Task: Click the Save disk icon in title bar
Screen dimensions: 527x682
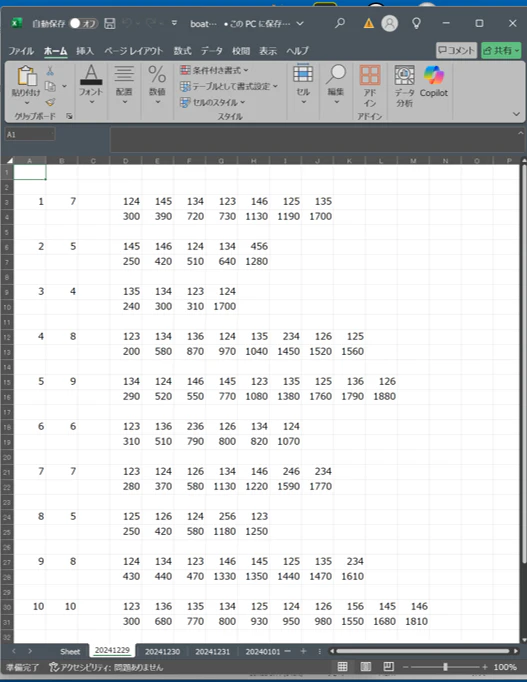Action: [x=110, y=23]
